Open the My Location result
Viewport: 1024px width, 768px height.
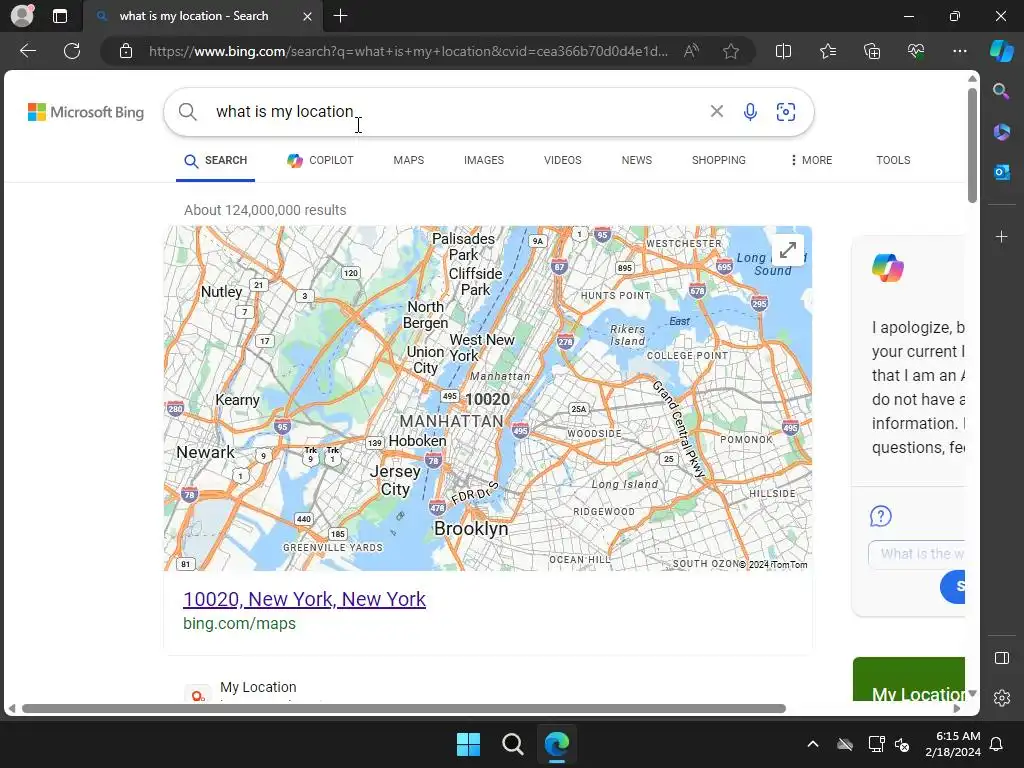tap(258, 687)
